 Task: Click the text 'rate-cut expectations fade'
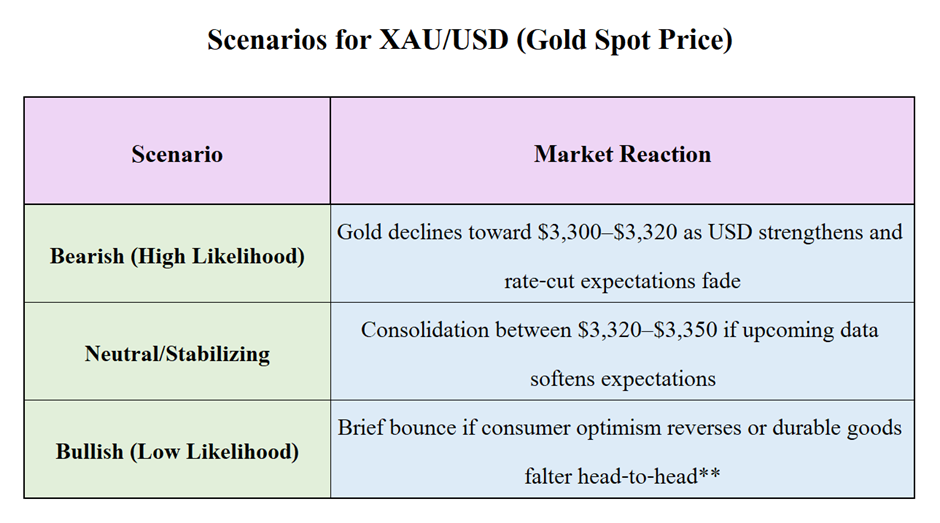(x=622, y=281)
